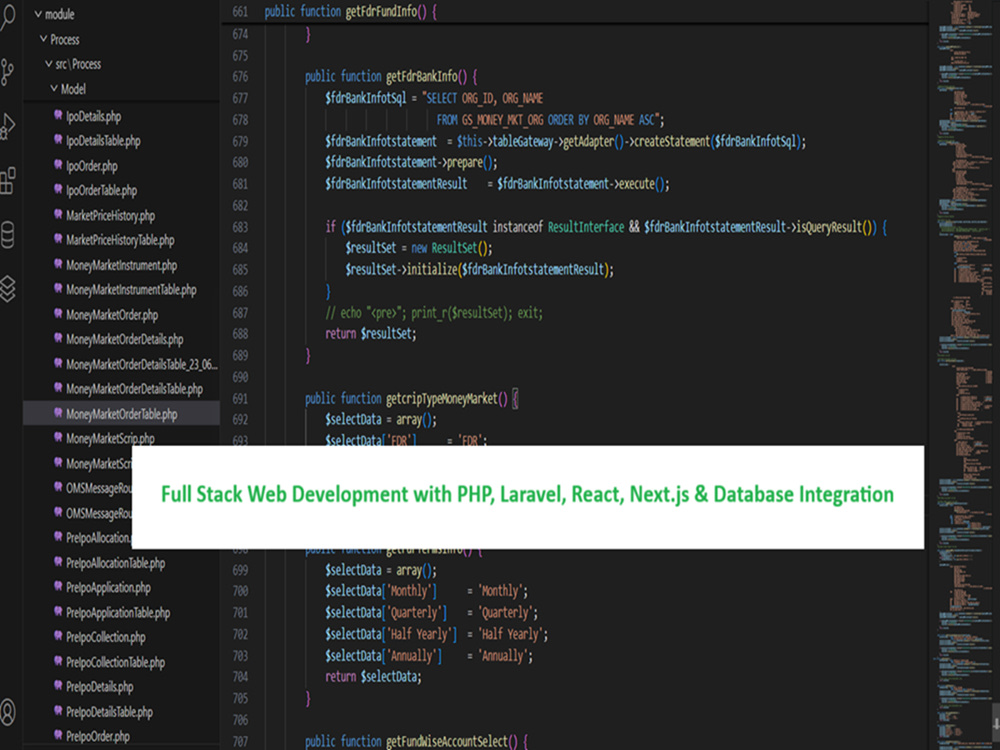Open MoneyMarketOrder.php file
This screenshot has width=1000, height=750.
(x=112, y=314)
